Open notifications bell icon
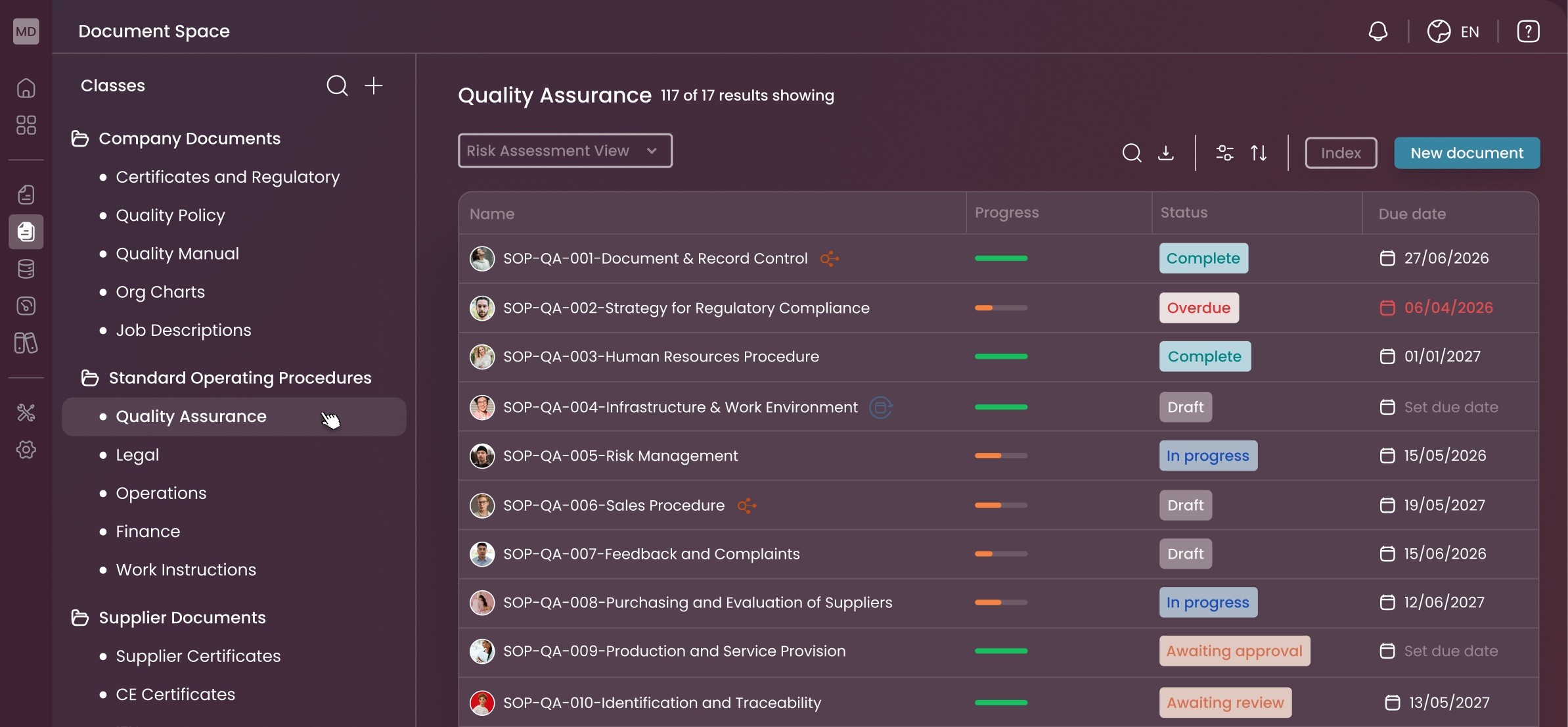The height and width of the screenshot is (727, 1568). [1378, 32]
